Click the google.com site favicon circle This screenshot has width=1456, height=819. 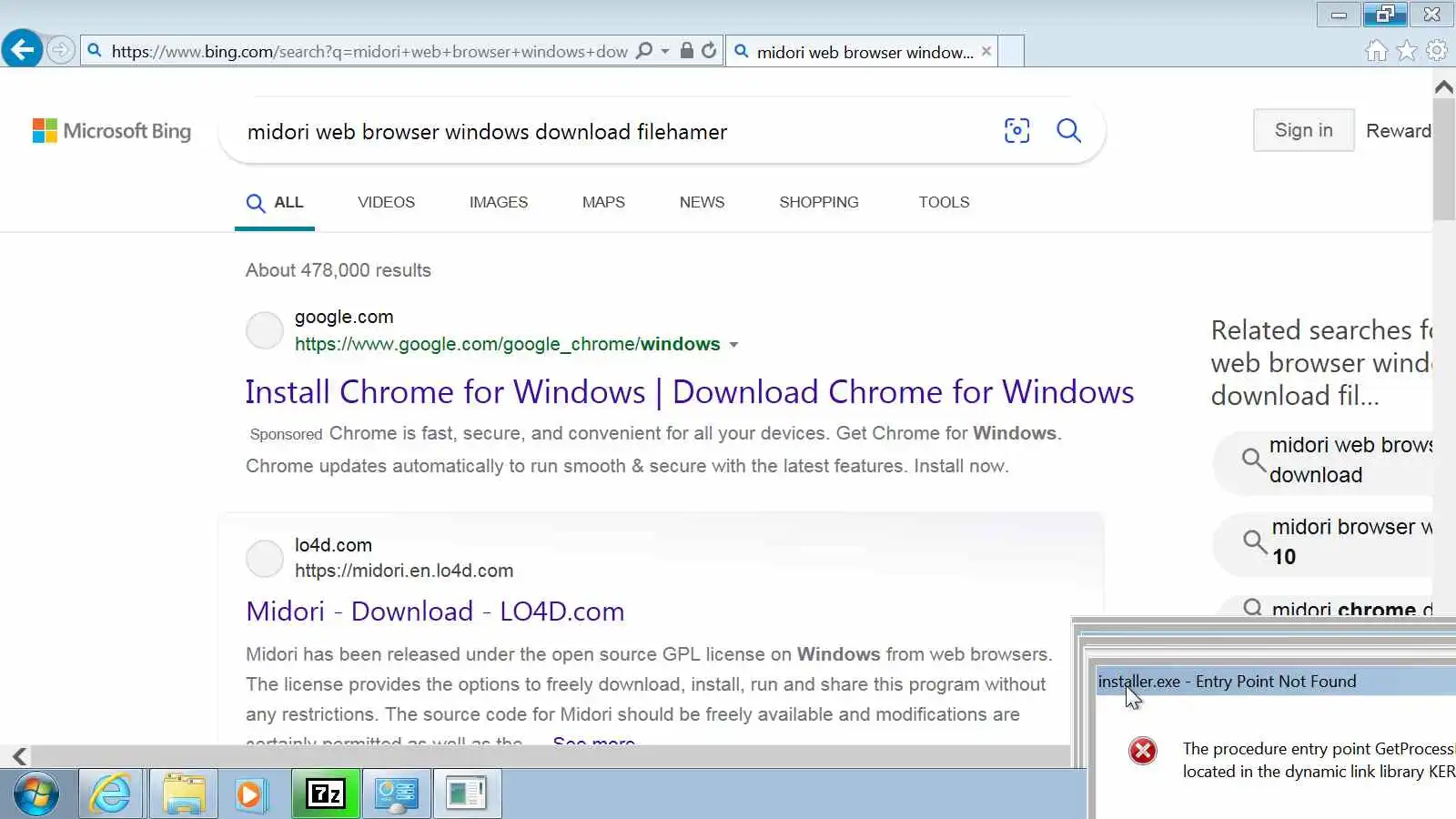click(x=265, y=330)
